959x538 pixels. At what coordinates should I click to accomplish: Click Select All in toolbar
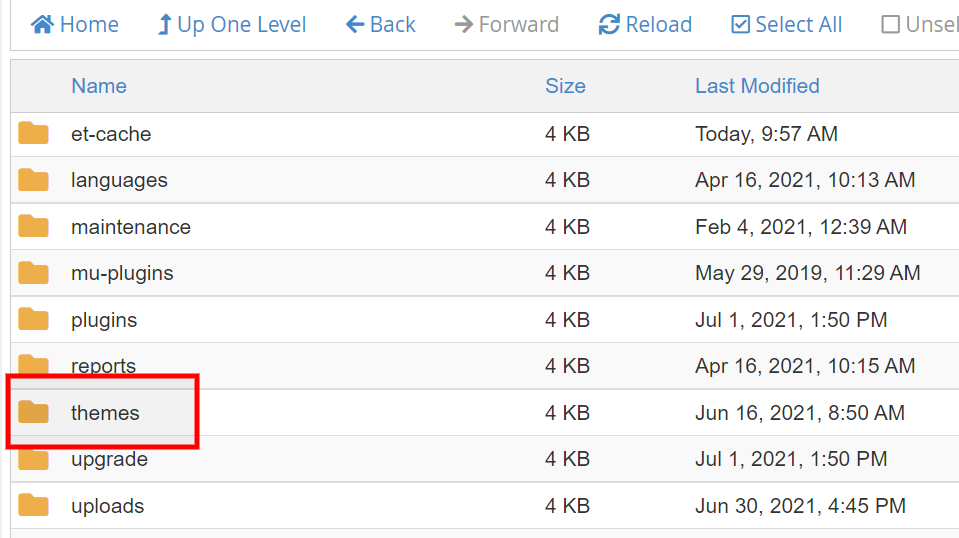(x=787, y=25)
